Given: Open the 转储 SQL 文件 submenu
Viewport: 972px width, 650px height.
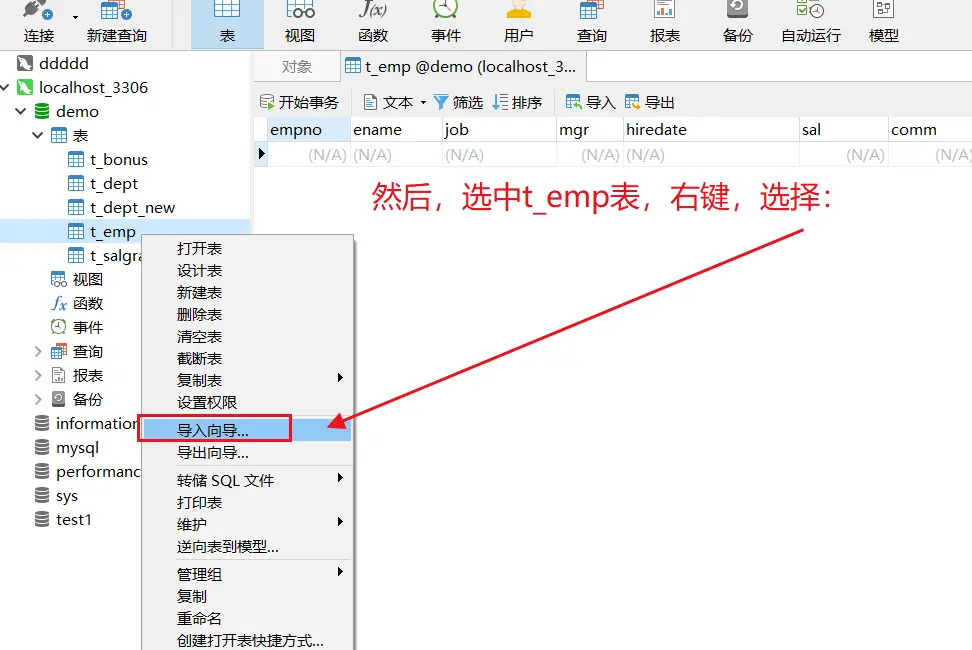Looking at the screenshot, I should click(x=247, y=480).
